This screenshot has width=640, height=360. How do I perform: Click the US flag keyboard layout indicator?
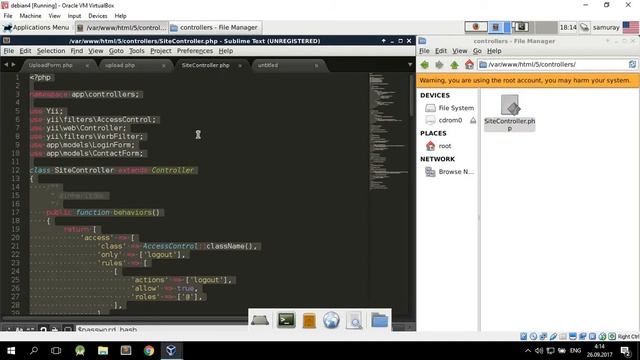631,27
